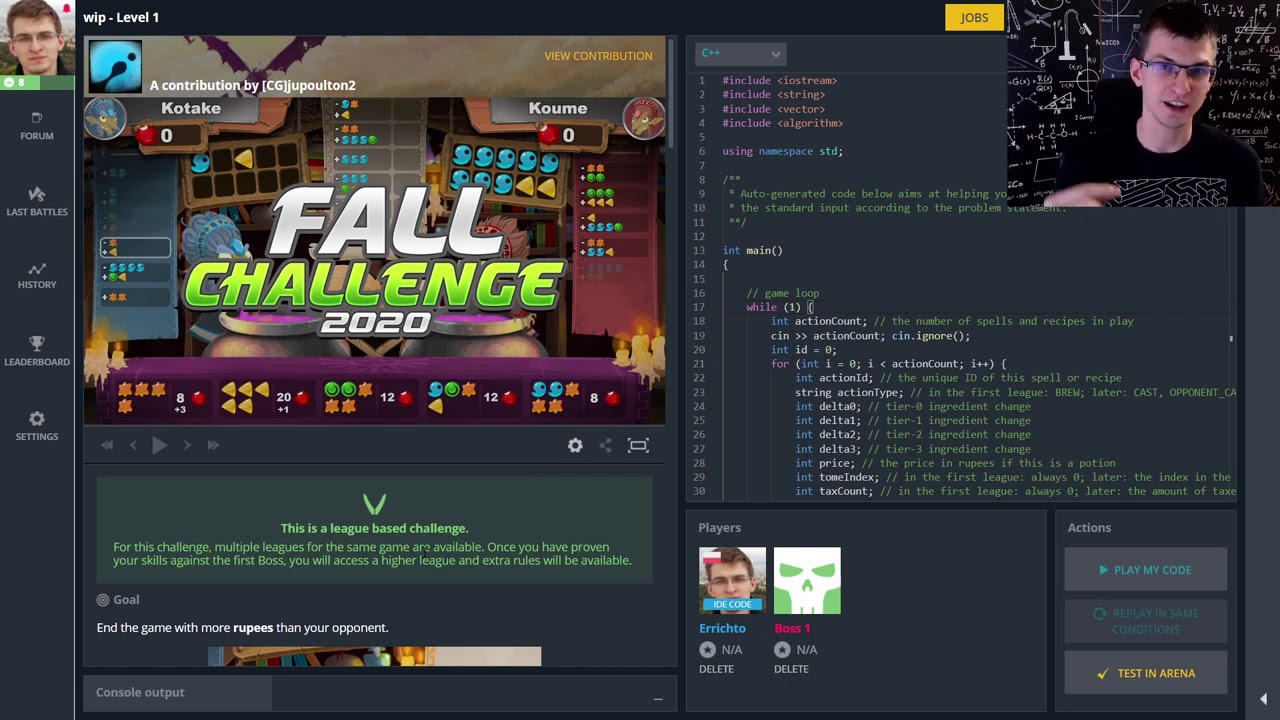Click TEST IN ARENA button

(1145, 673)
